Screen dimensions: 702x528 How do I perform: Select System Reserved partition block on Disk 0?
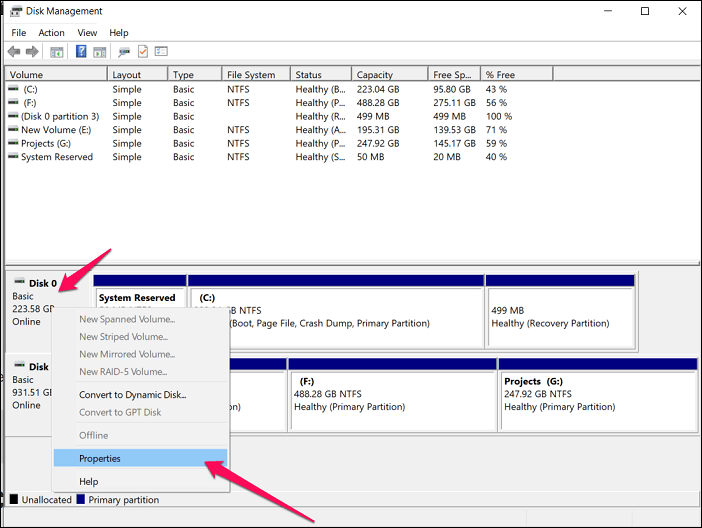140,297
